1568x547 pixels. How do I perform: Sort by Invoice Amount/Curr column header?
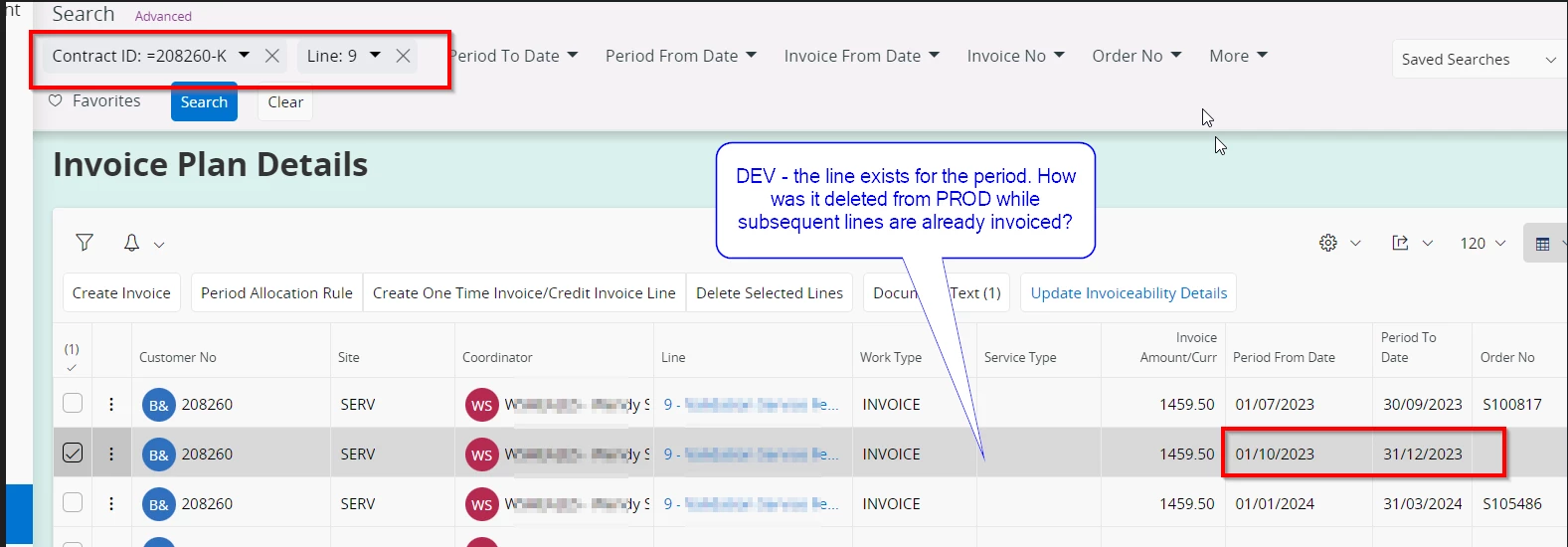coord(1178,347)
